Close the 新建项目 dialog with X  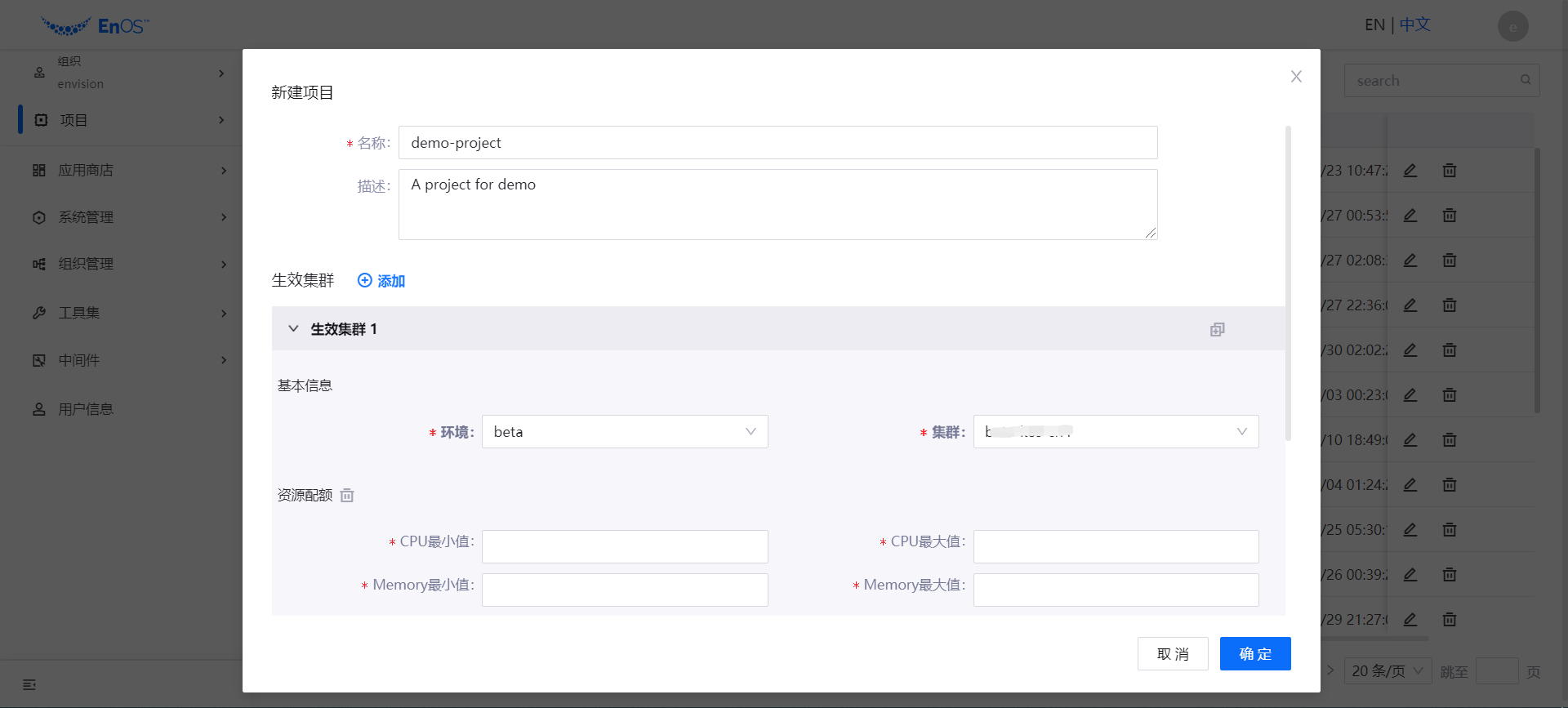click(x=1296, y=77)
